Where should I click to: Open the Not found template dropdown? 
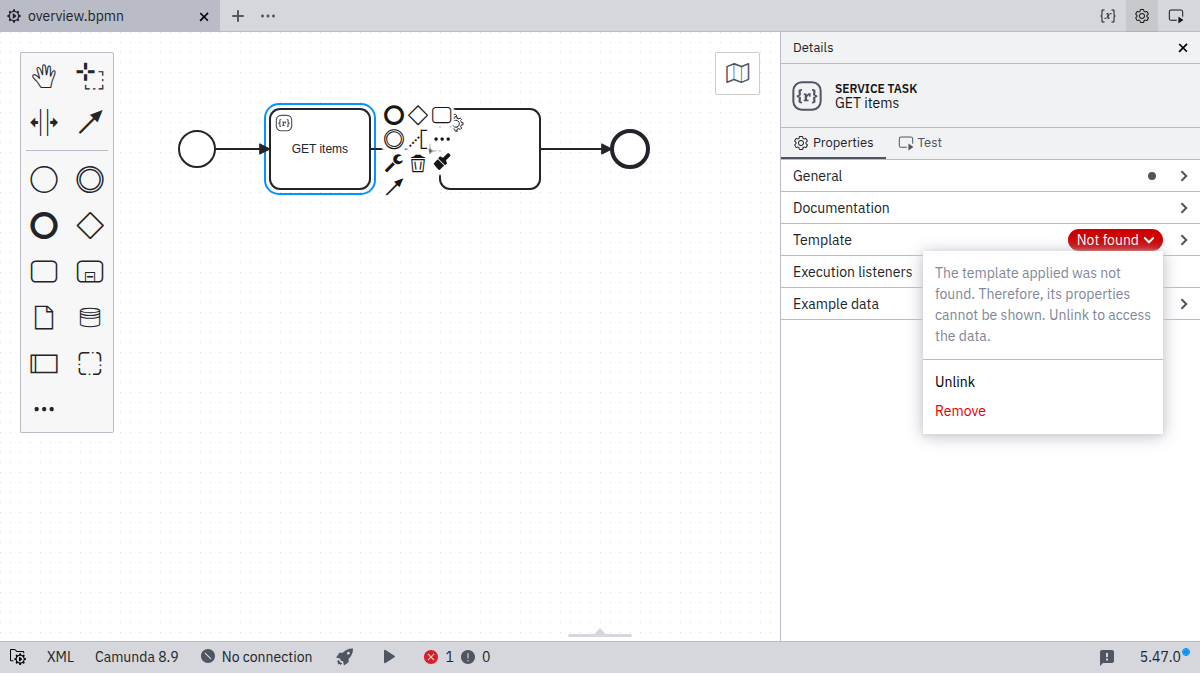[x=1115, y=240]
